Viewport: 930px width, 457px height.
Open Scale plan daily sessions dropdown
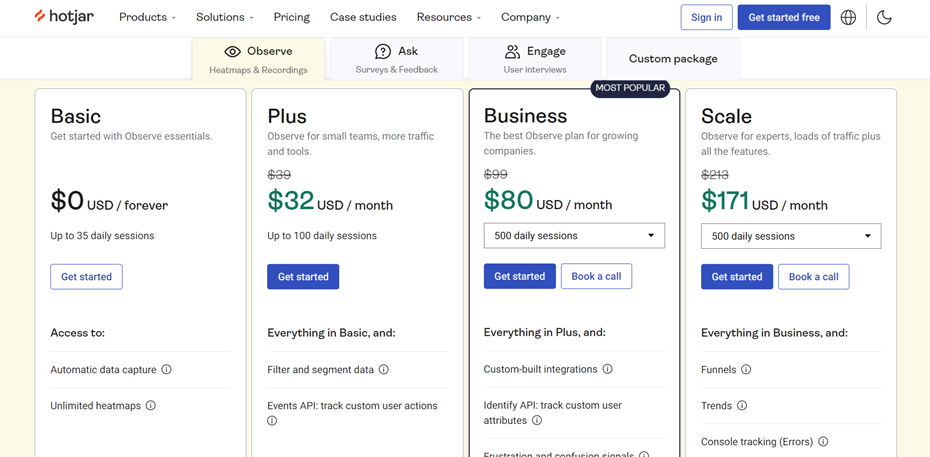point(791,236)
